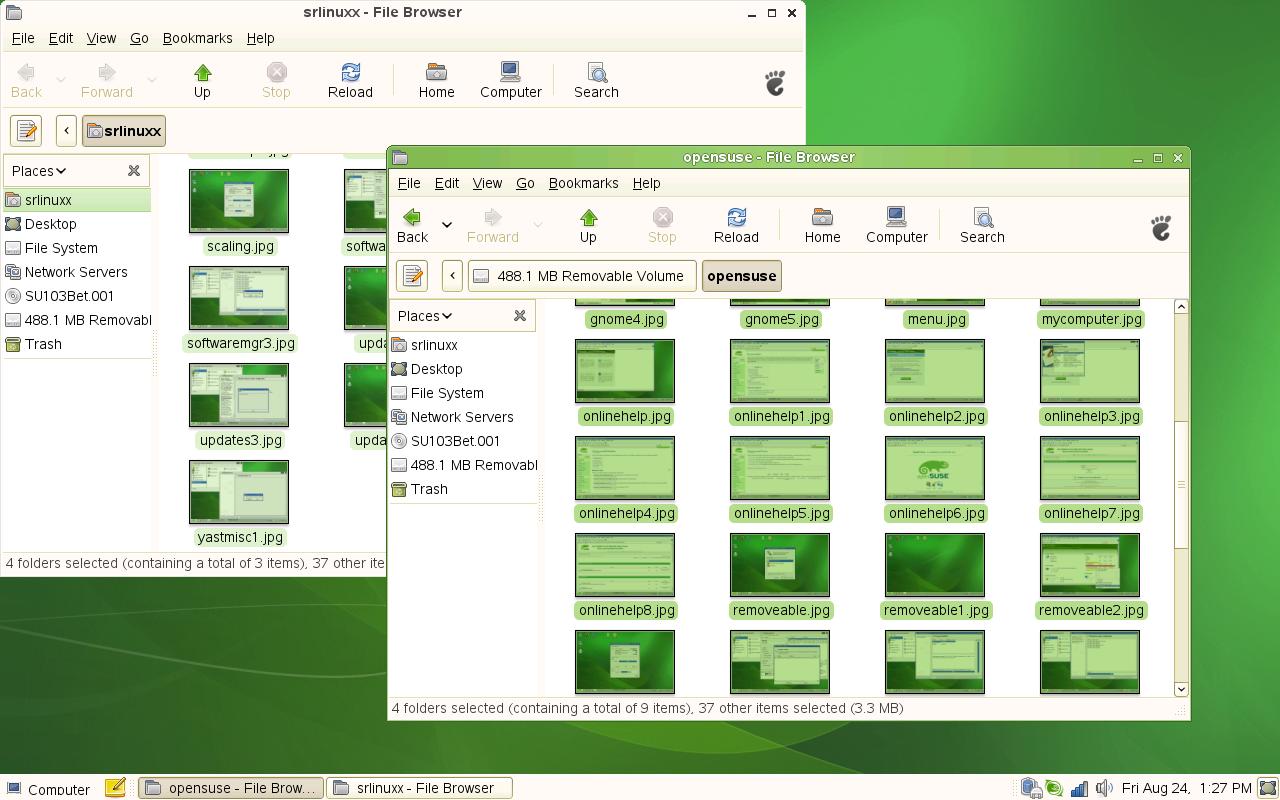Launch Search in srlinuxx window toolbar

(596, 81)
